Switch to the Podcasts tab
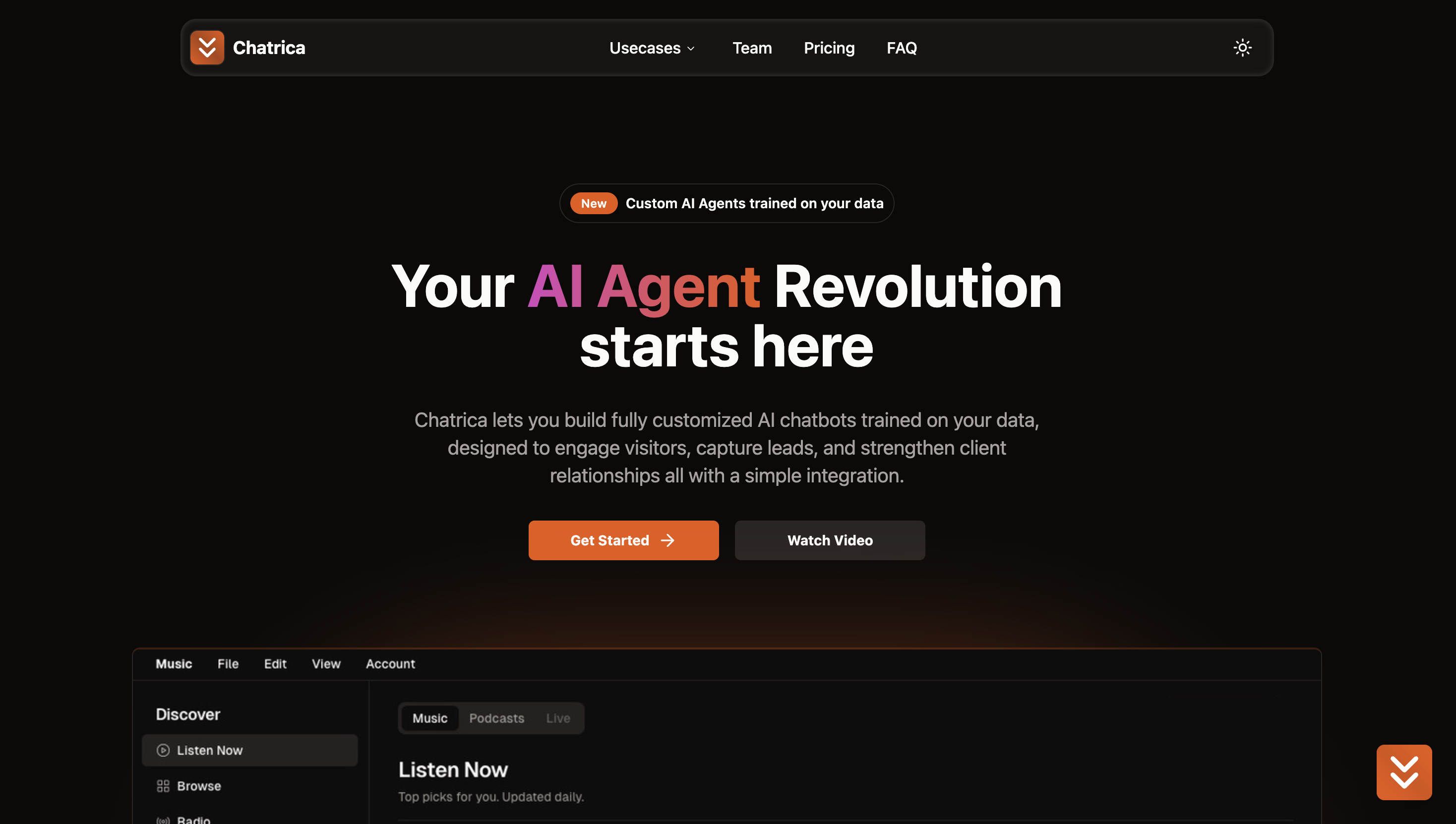Image resolution: width=1456 pixels, height=824 pixels. (496, 717)
